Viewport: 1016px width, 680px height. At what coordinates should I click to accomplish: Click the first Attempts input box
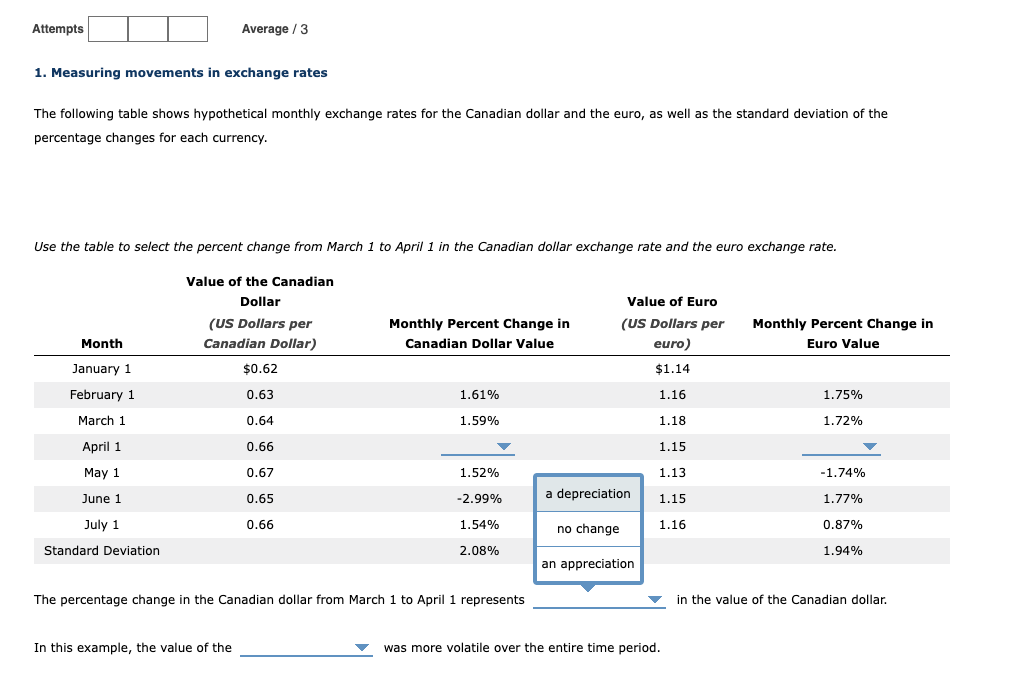coord(107,29)
